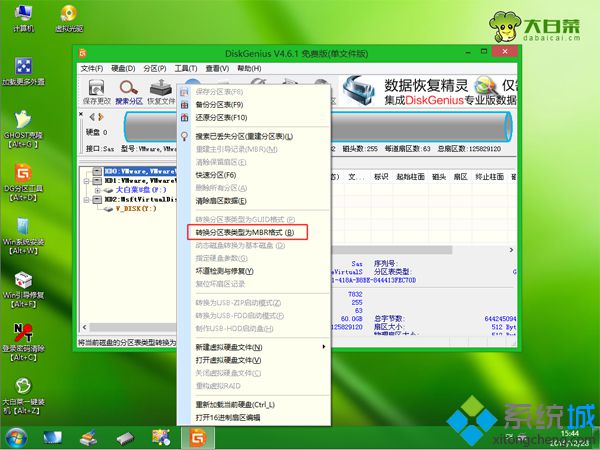Click the 起始柱面 column header
This screenshot has height=450, width=600.
click(x=410, y=176)
